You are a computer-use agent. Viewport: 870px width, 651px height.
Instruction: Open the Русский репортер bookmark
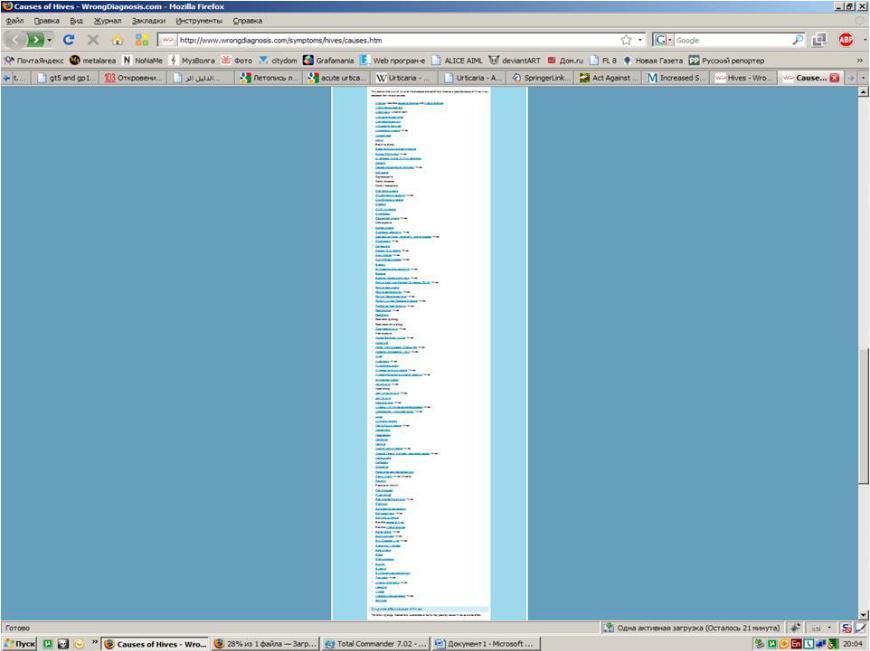pyautogui.click(x=727, y=60)
